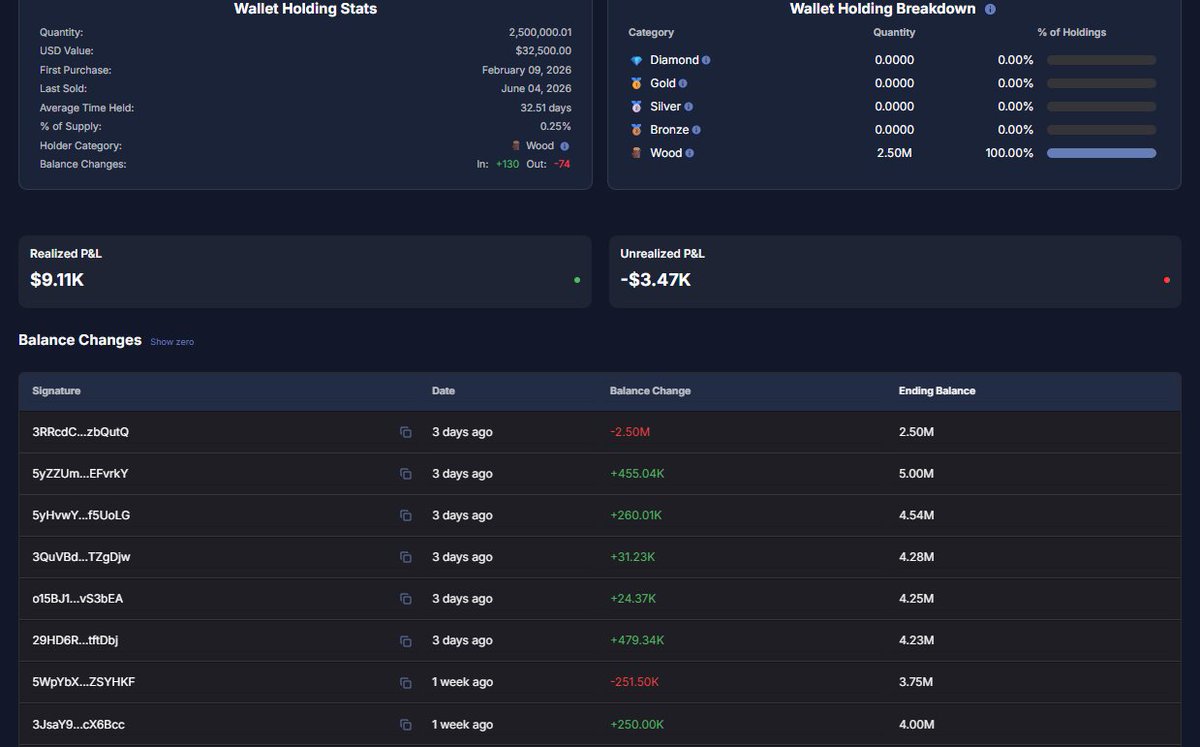Click the red dot in Unrealized P&L card
Image resolution: width=1200 pixels, height=747 pixels.
click(1167, 280)
